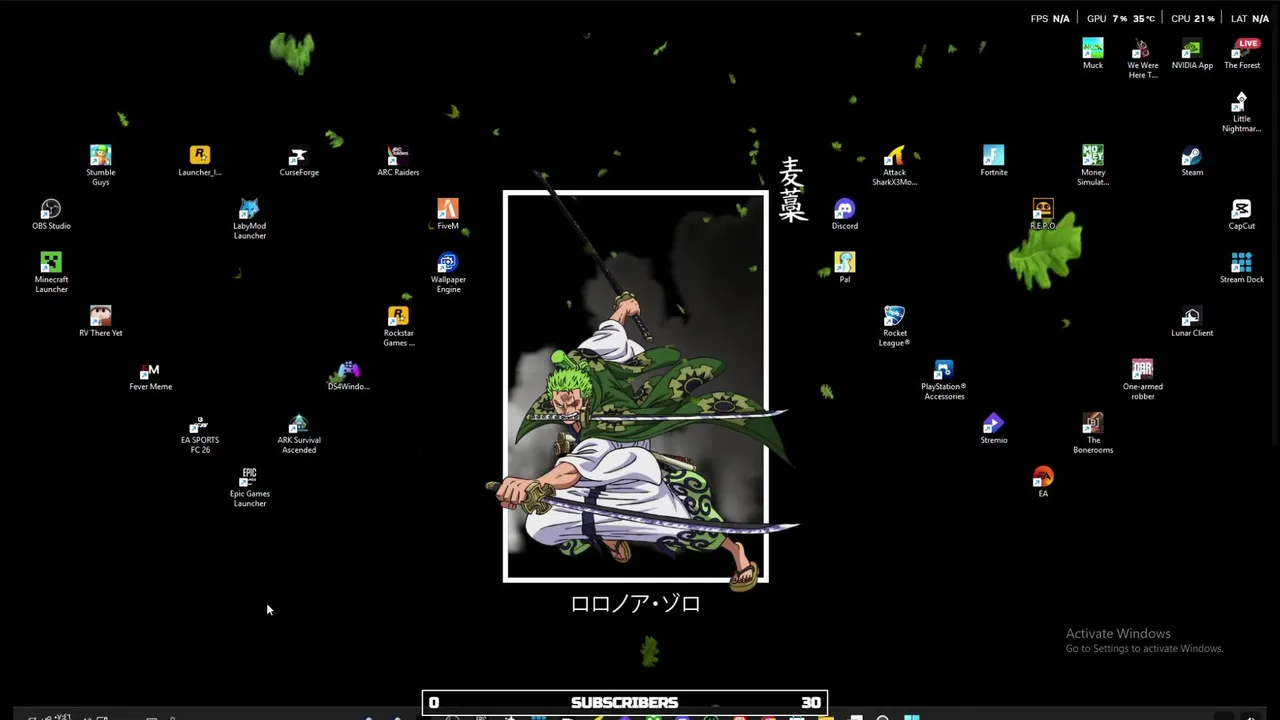The image size is (1280, 720).
Task: Click the Zoro wallpaper portrait frame
Action: click(x=636, y=386)
